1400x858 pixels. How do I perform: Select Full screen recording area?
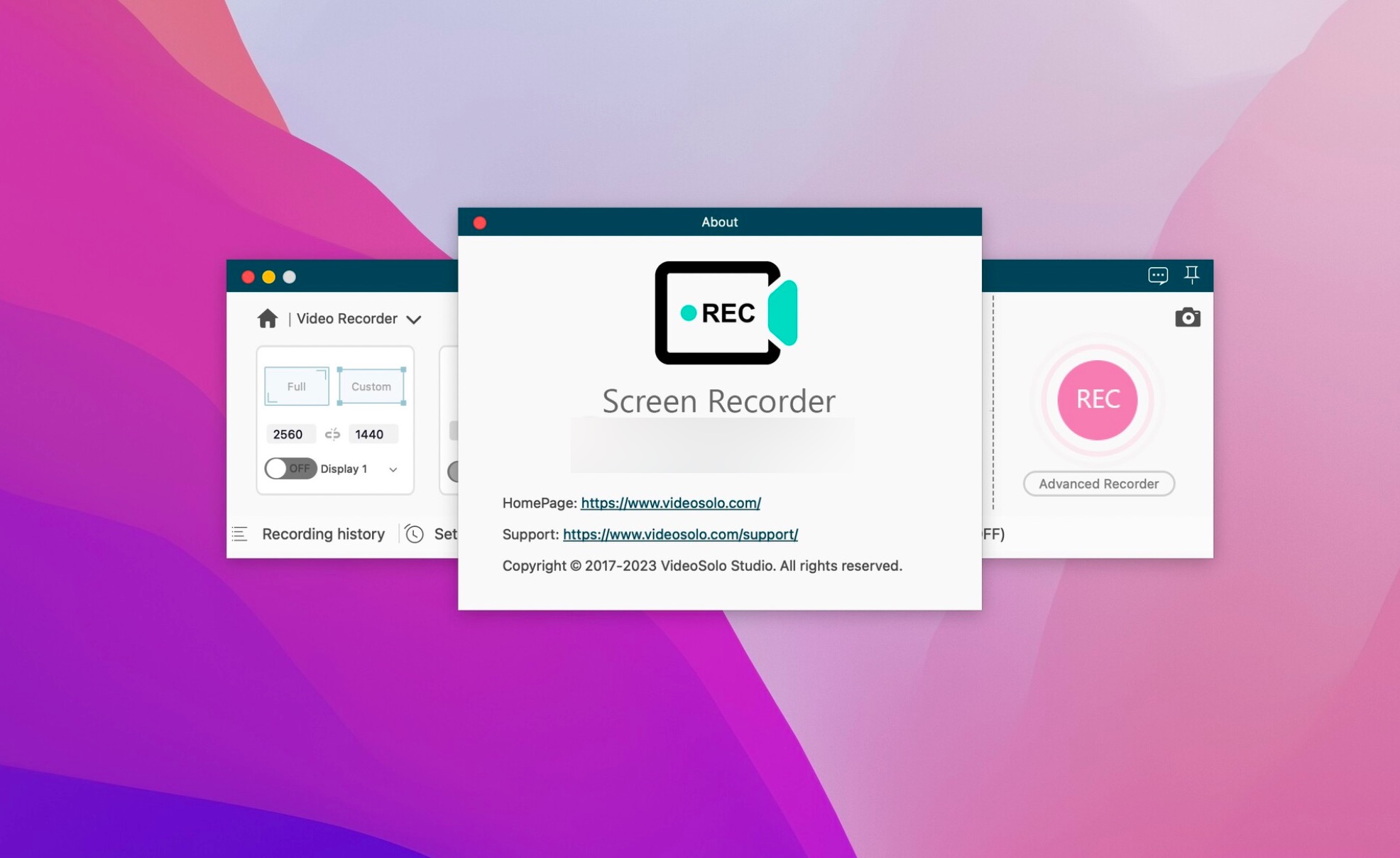tap(297, 386)
